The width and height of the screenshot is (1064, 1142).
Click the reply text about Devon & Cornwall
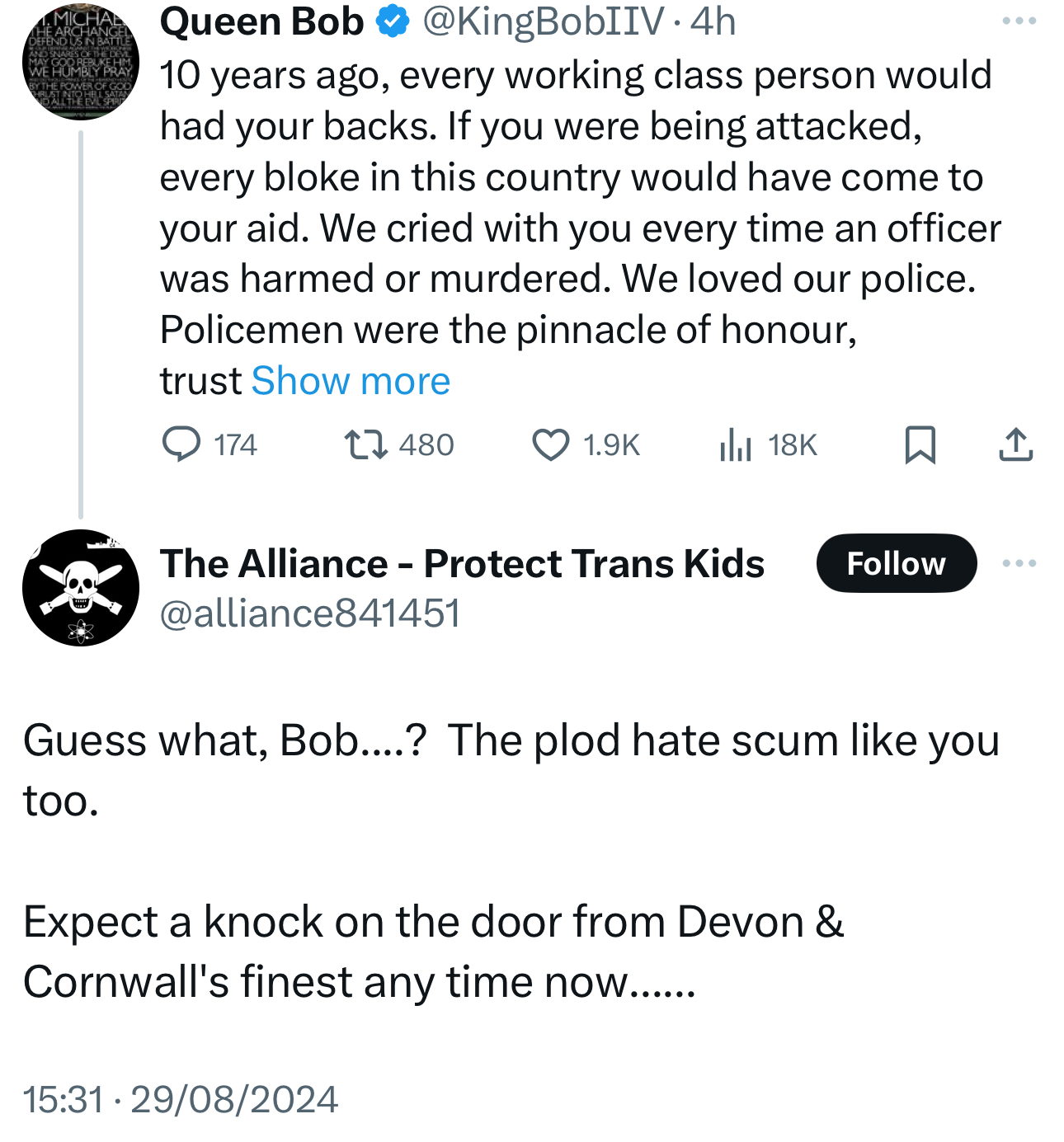[x=434, y=952]
